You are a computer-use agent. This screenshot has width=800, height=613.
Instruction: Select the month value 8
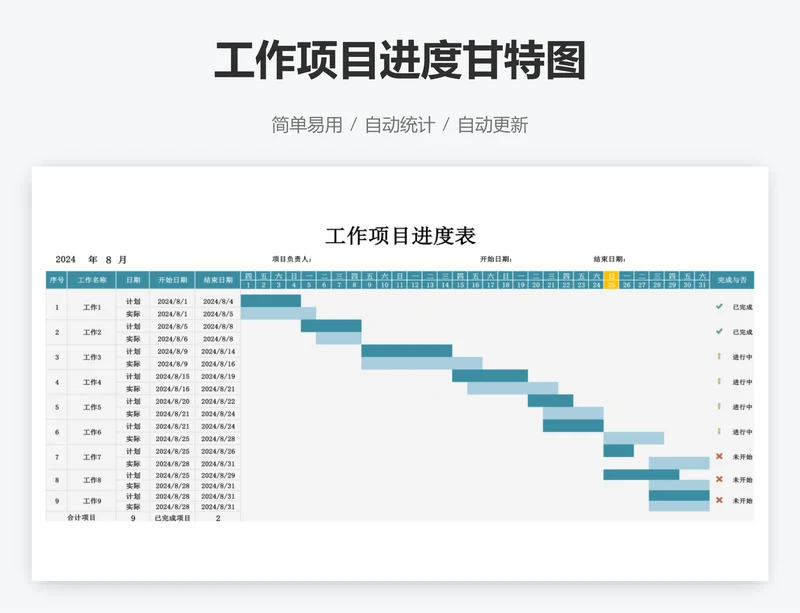click(108, 260)
